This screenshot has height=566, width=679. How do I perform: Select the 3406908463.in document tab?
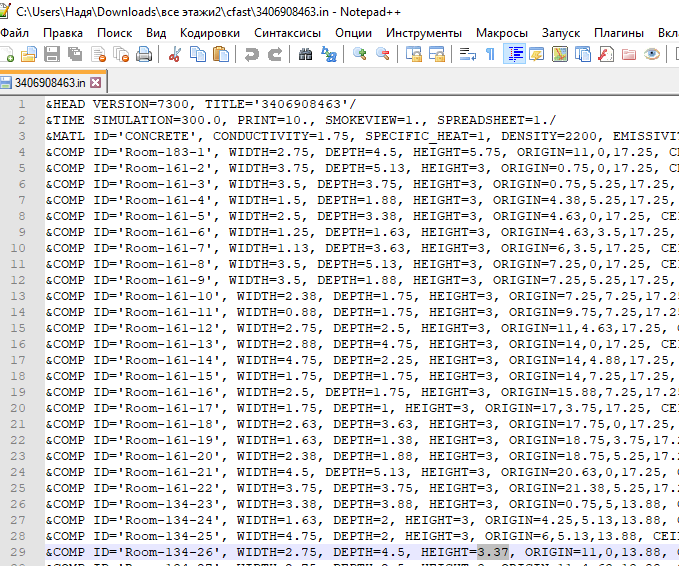coord(50,82)
